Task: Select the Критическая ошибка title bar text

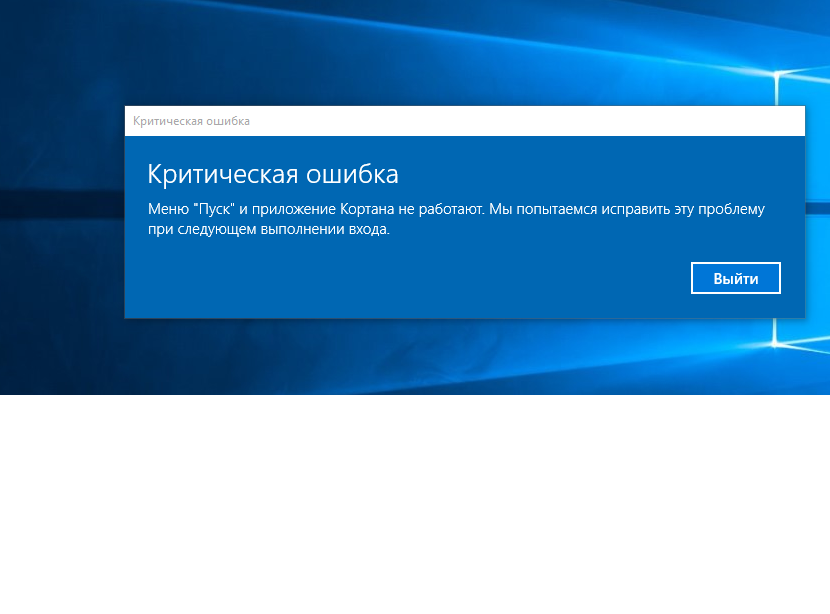Action: (191, 121)
